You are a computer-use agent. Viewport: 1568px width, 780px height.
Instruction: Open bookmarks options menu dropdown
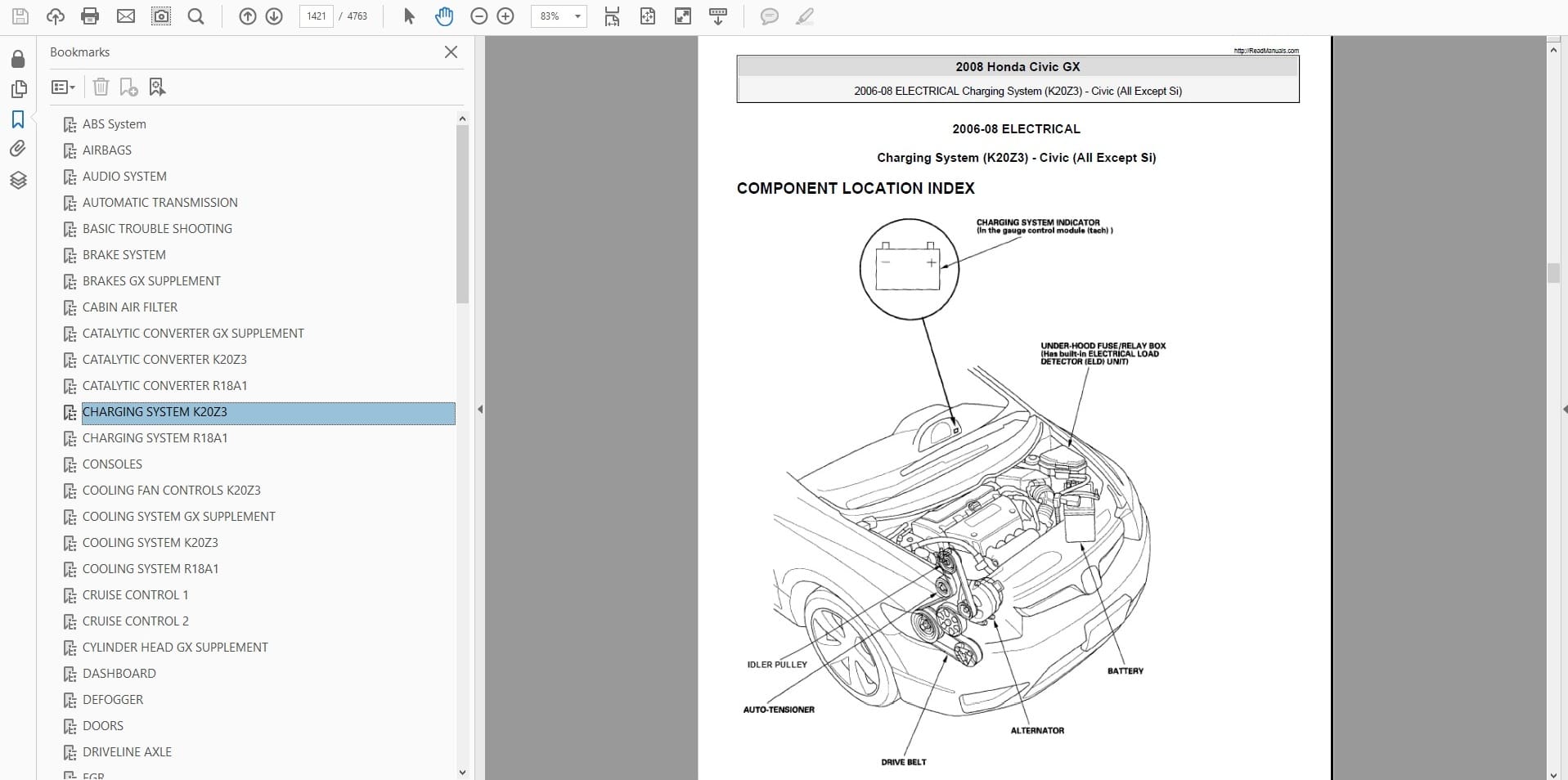63,87
